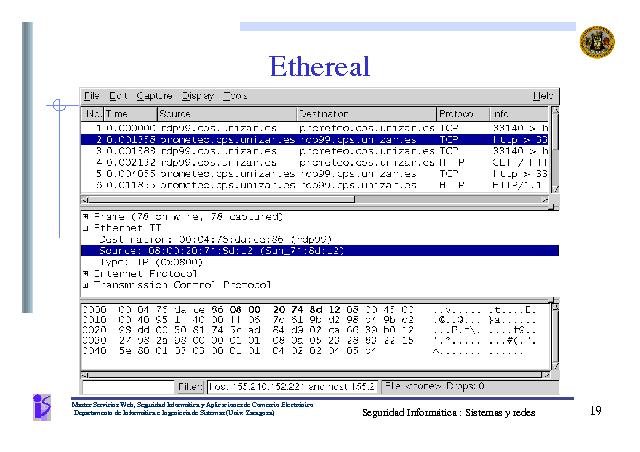Click hex dump row at offset 0010
Viewport: 640px width, 452px height.
309,320
